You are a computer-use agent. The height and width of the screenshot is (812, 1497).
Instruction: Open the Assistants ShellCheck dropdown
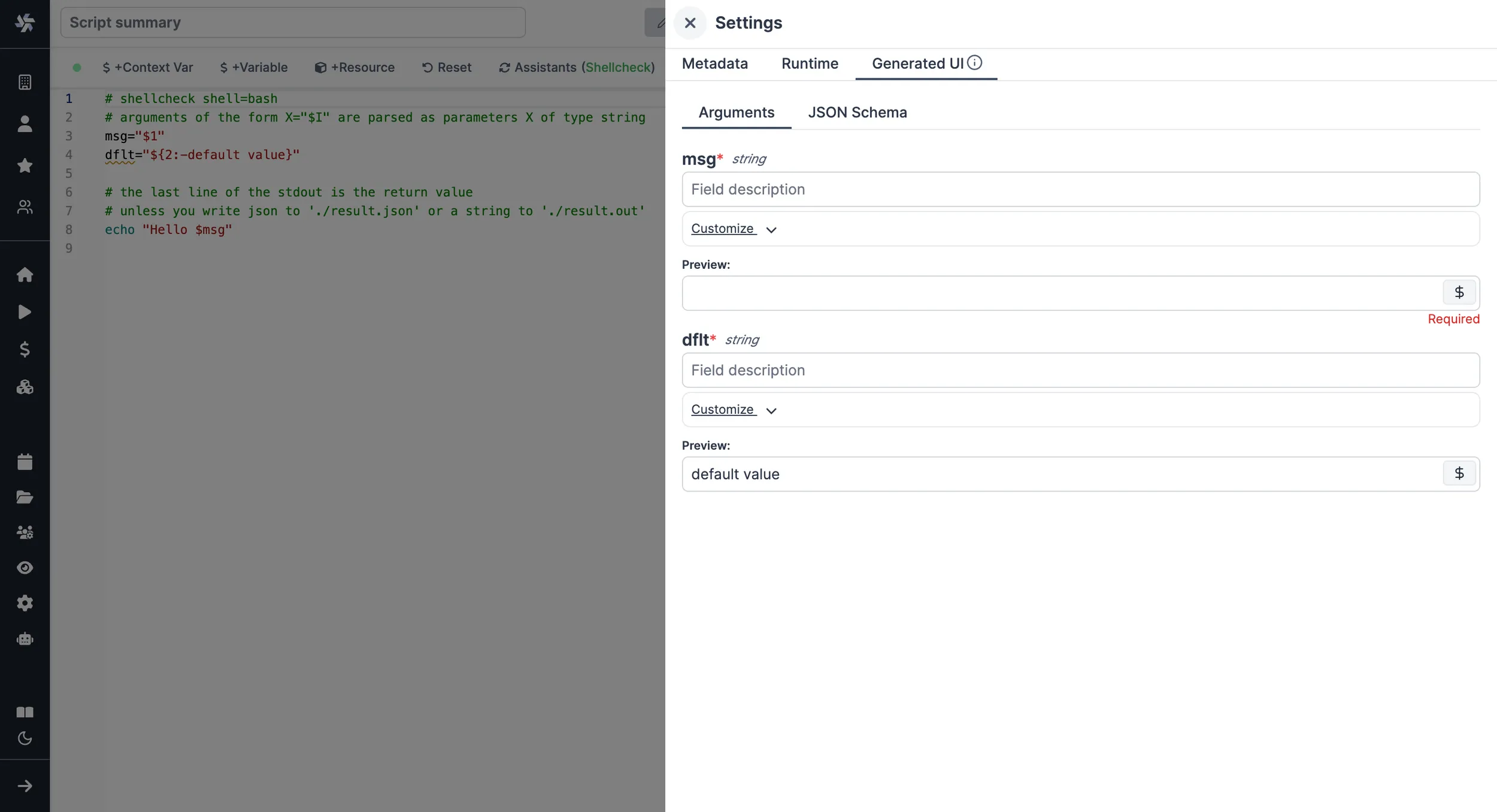coord(576,67)
